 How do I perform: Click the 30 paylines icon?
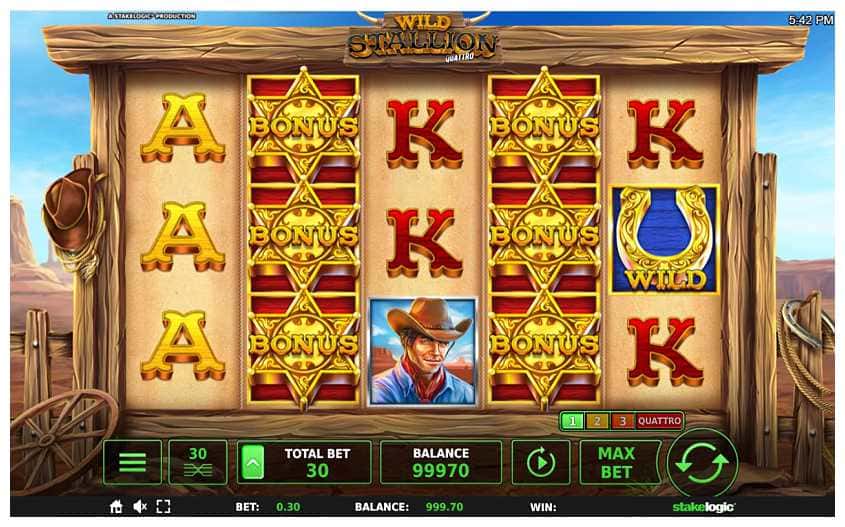pyautogui.click(x=198, y=462)
